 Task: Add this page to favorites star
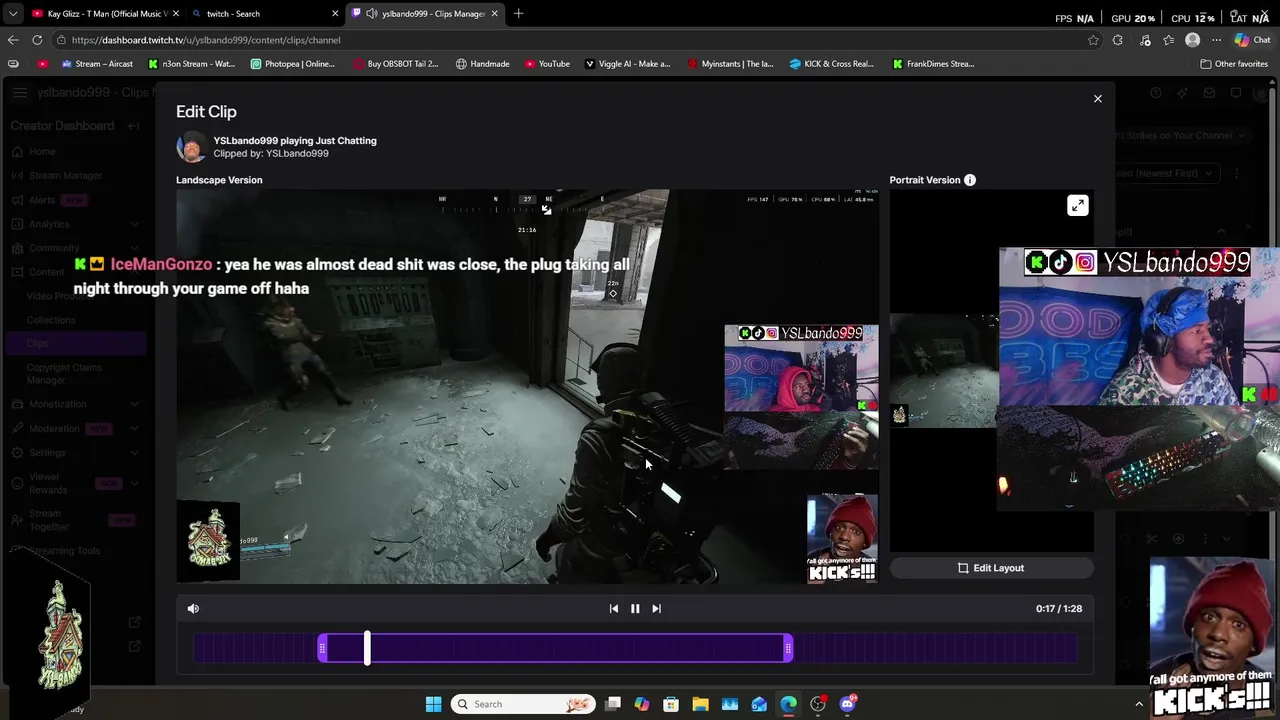1093,40
